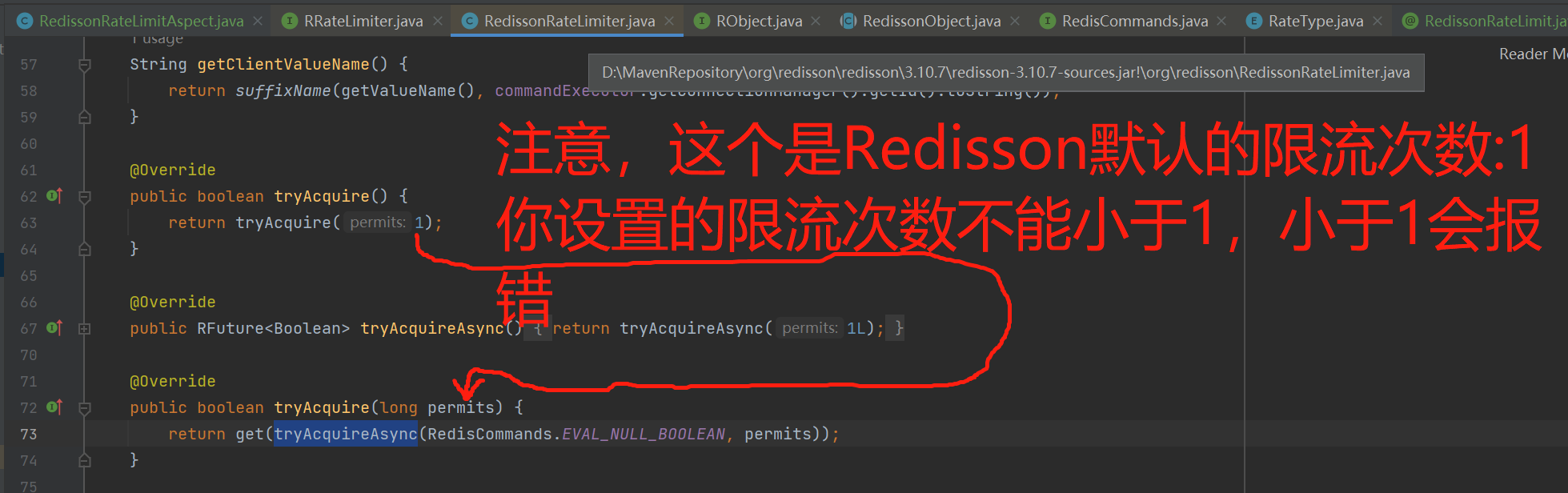Click the suffixName call on line 58
The image size is (1568, 493).
pos(283,90)
